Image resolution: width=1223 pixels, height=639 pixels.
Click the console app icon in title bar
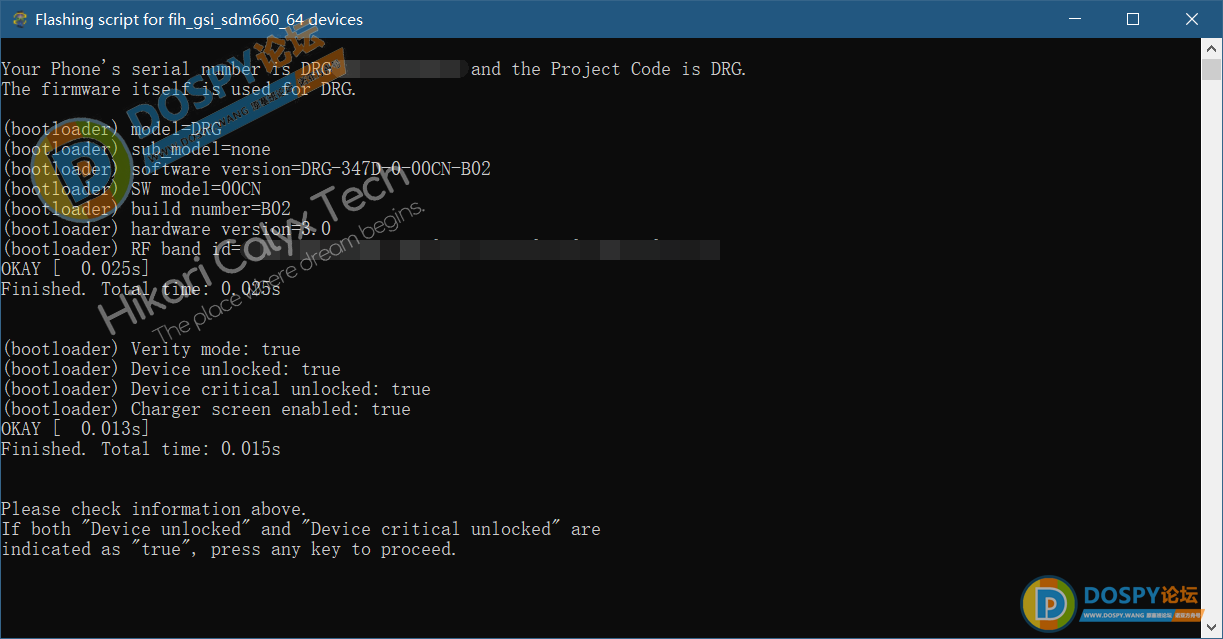(19, 19)
